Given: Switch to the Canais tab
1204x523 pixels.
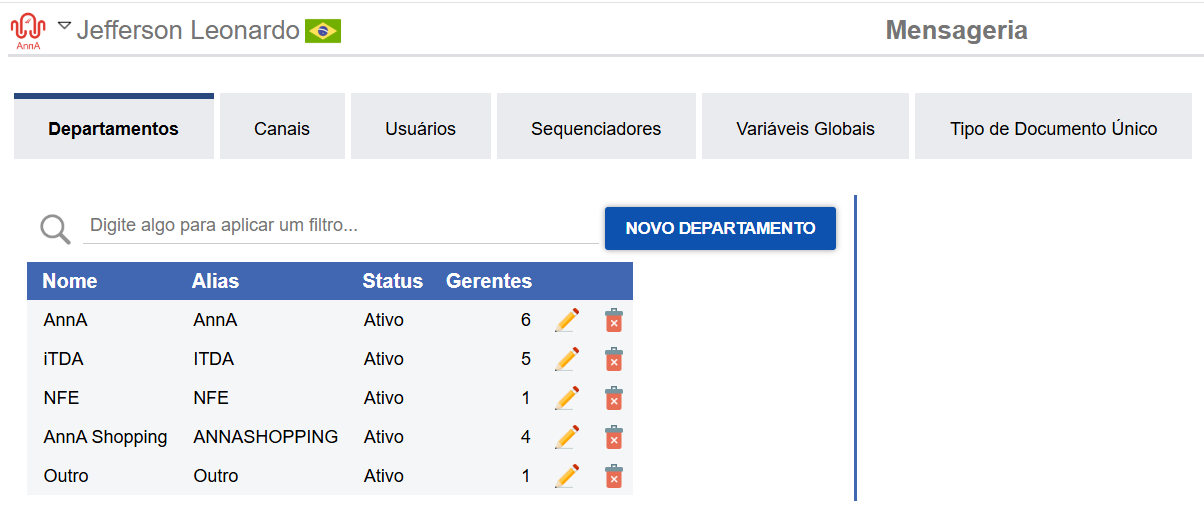Looking at the screenshot, I should [x=282, y=129].
